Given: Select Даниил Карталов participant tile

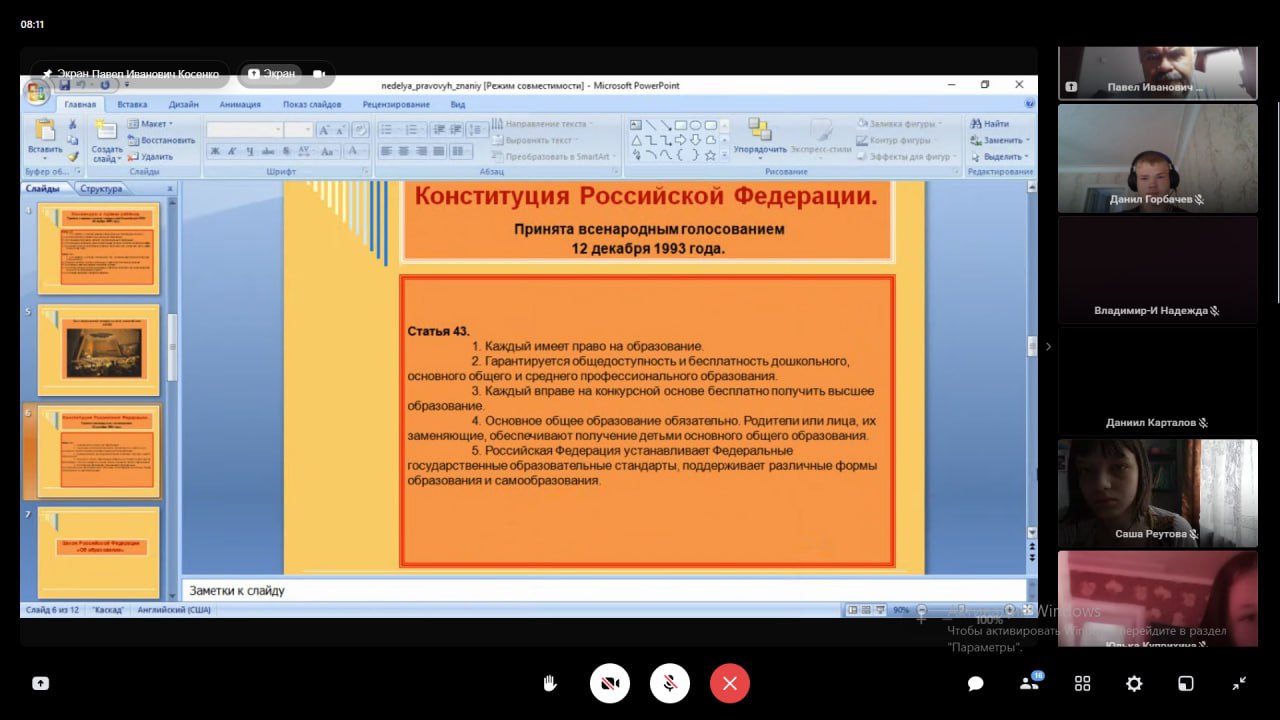Looking at the screenshot, I should 1158,382.
